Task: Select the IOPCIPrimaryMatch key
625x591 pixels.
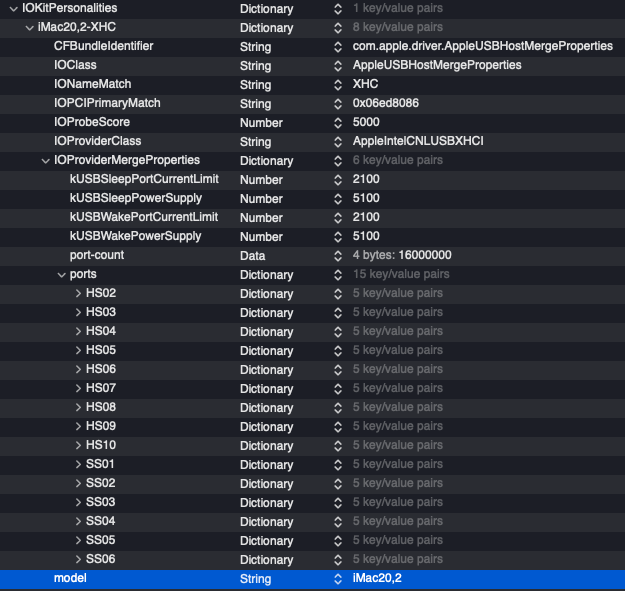Action: pyautogui.click(x=107, y=103)
